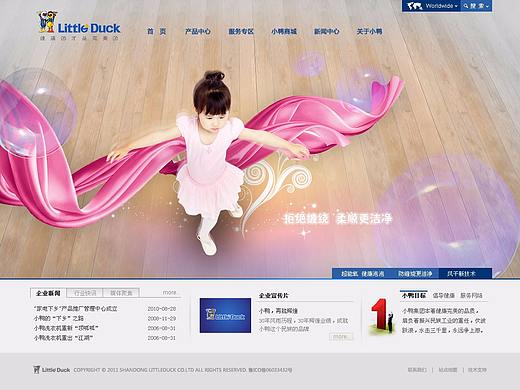Select the first banner slide tab 健康泡泡

point(362,273)
